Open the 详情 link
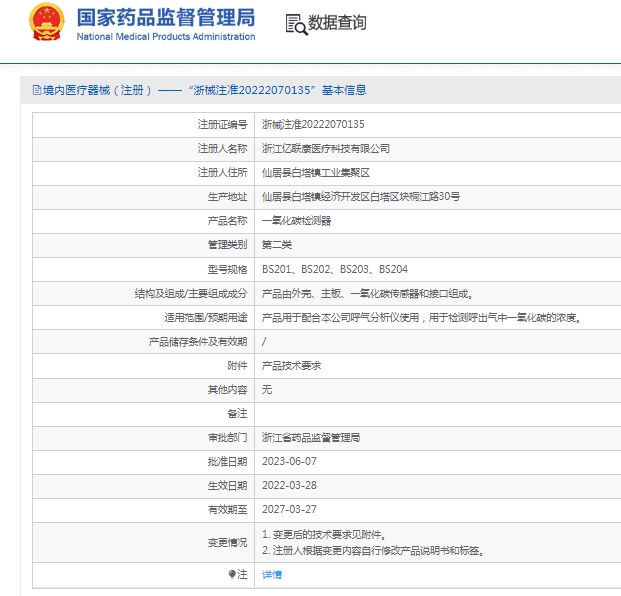The height and width of the screenshot is (596, 621). [x=272, y=574]
